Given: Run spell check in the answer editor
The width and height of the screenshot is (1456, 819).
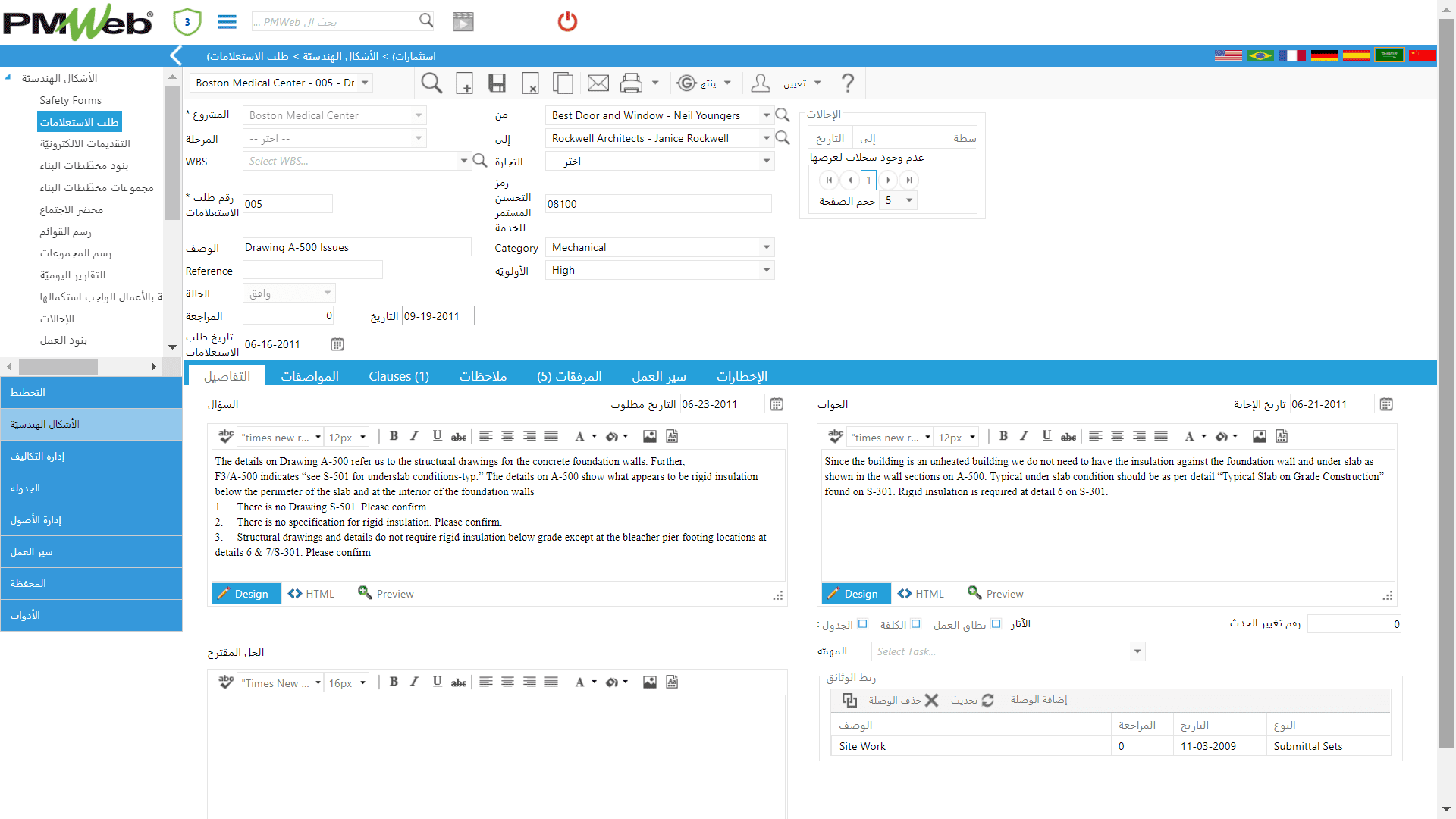Looking at the screenshot, I should point(836,436).
